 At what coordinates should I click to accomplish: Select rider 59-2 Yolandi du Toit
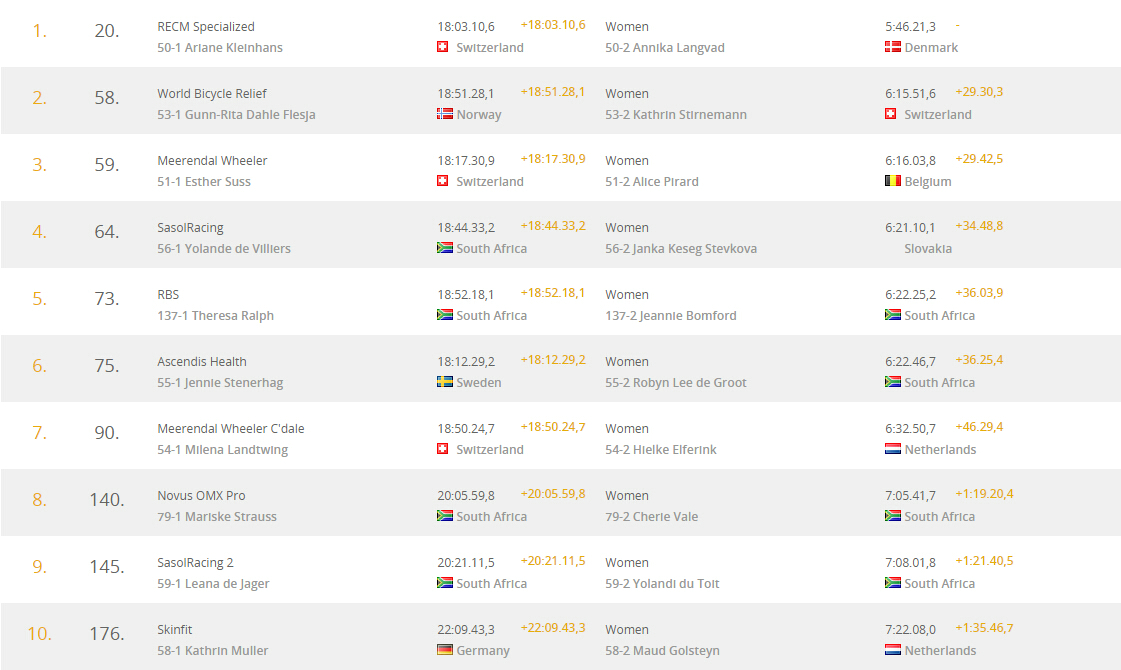tap(662, 583)
